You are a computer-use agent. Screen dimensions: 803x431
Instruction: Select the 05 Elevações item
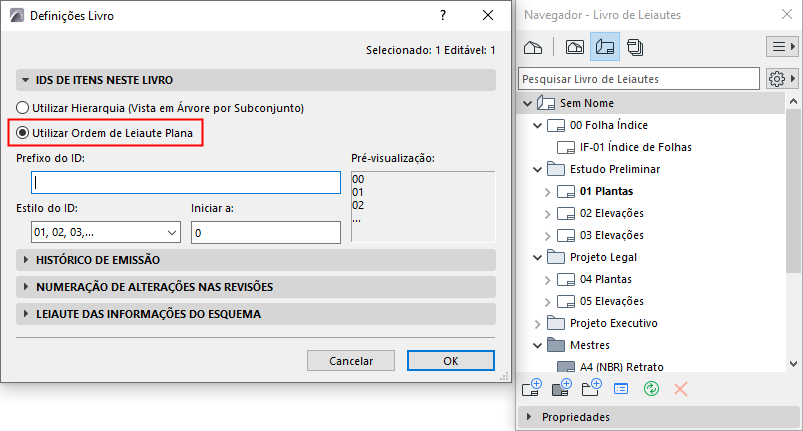(612, 301)
